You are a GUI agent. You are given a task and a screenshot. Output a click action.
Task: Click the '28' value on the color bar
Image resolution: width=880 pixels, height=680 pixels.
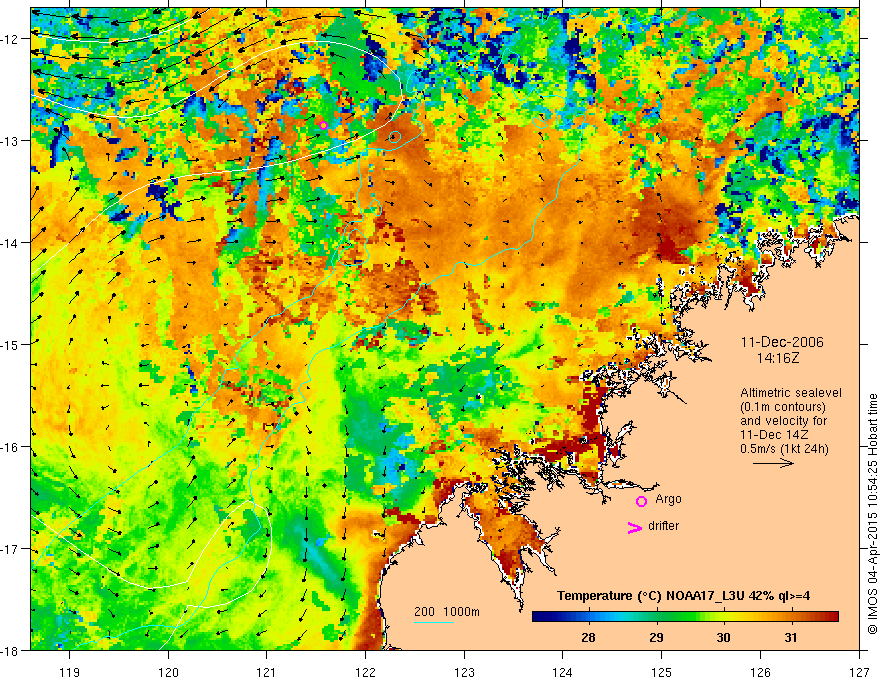point(588,637)
